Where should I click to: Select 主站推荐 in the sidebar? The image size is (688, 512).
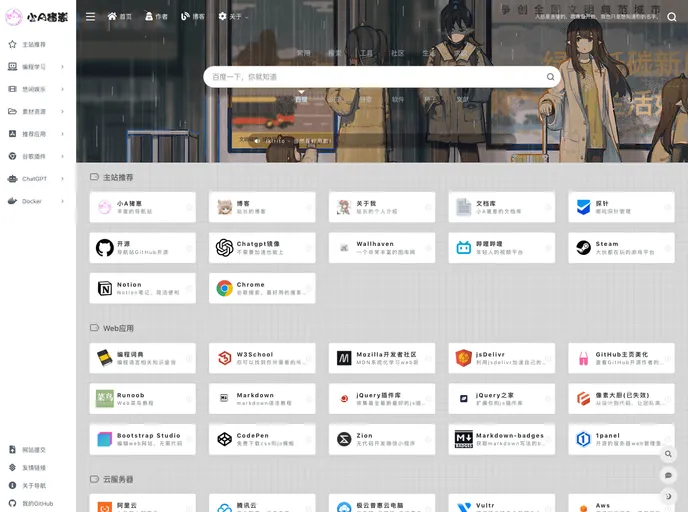pos(34,44)
